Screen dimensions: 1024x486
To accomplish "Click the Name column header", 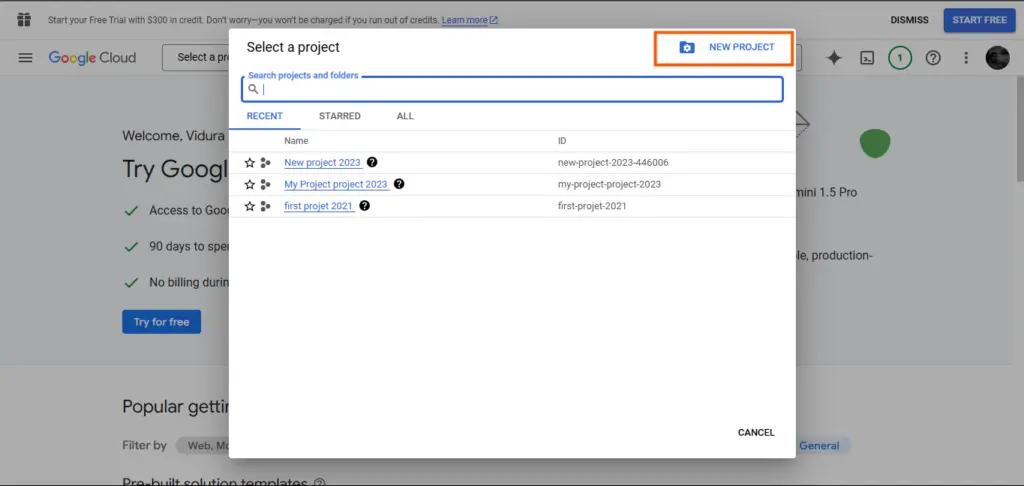I will pyautogui.click(x=296, y=140).
